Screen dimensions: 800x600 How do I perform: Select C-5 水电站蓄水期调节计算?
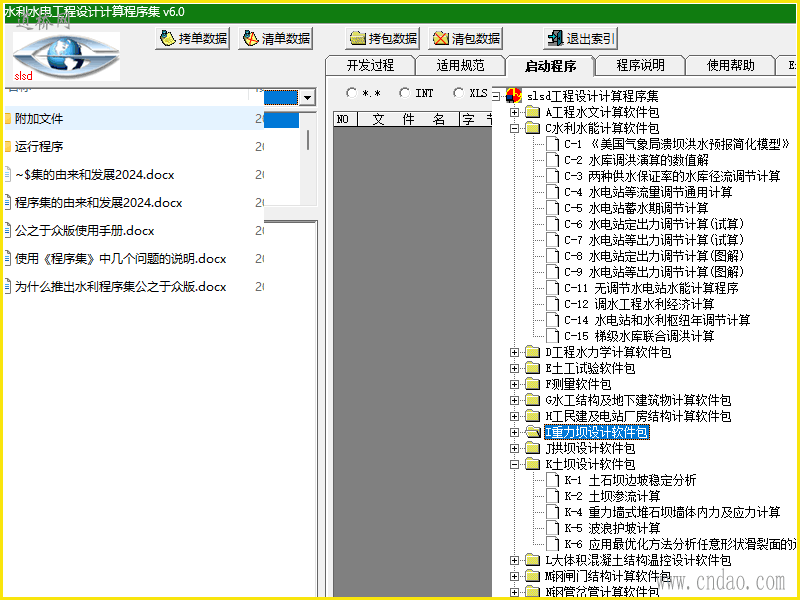click(636, 208)
